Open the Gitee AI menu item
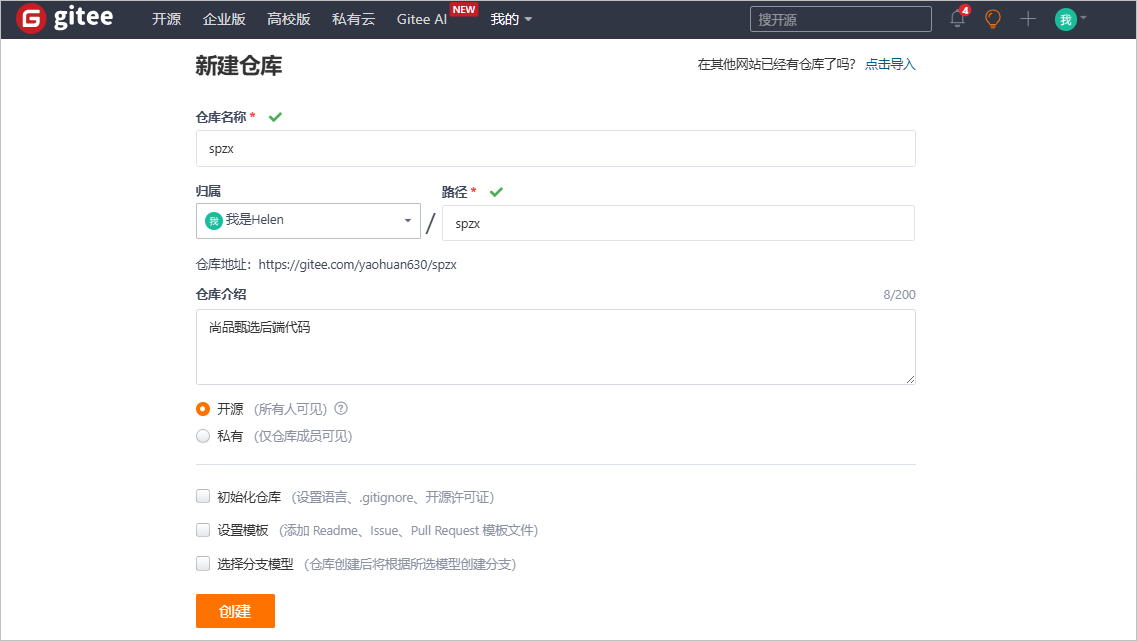 point(421,20)
